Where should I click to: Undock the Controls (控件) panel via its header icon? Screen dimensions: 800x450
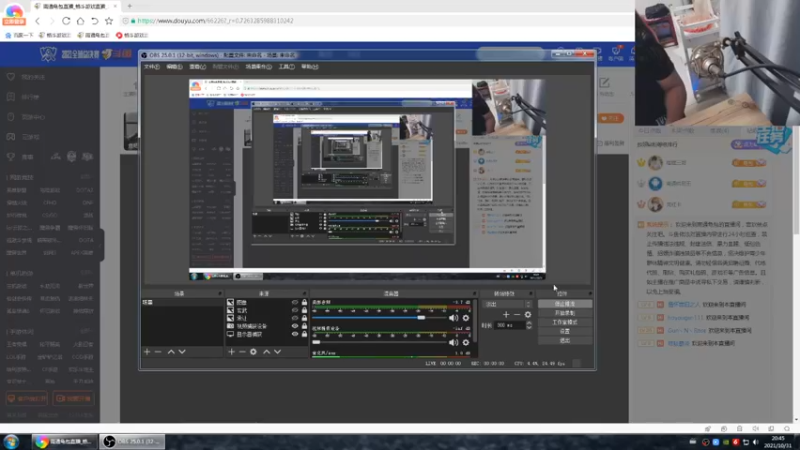click(590, 294)
